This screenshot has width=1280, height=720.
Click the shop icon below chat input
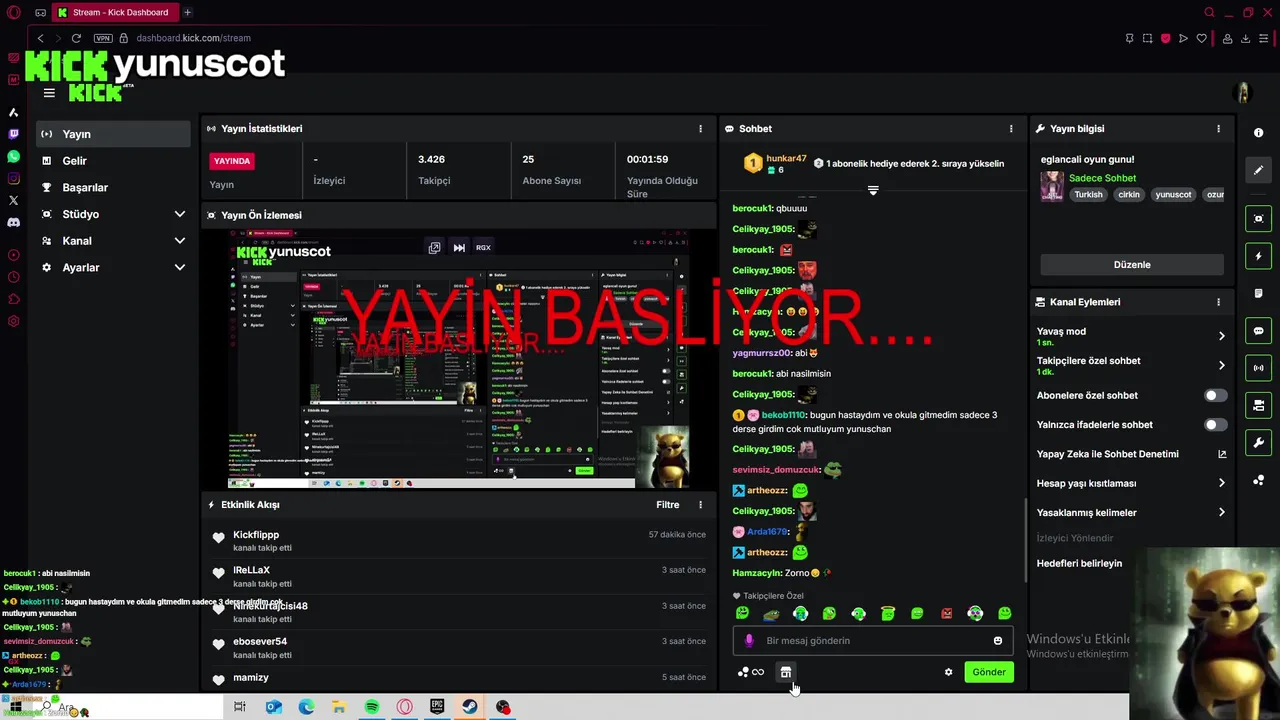(x=786, y=672)
